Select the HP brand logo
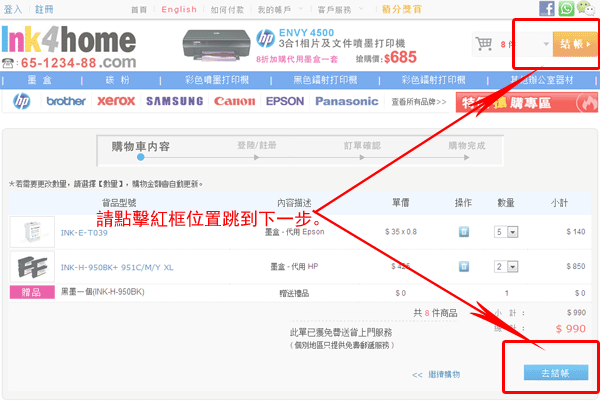600x401 pixels. click(21, 101)
